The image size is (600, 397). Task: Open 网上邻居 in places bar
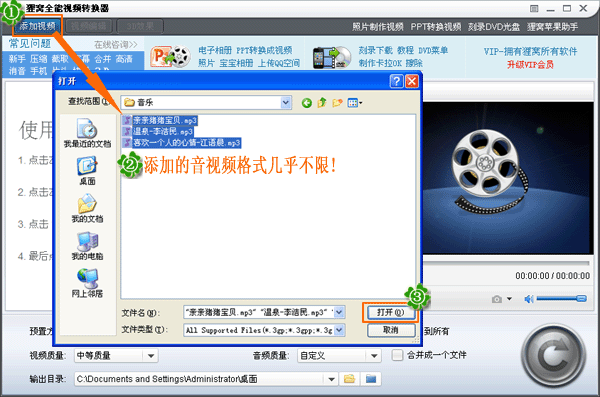[87, 283]
